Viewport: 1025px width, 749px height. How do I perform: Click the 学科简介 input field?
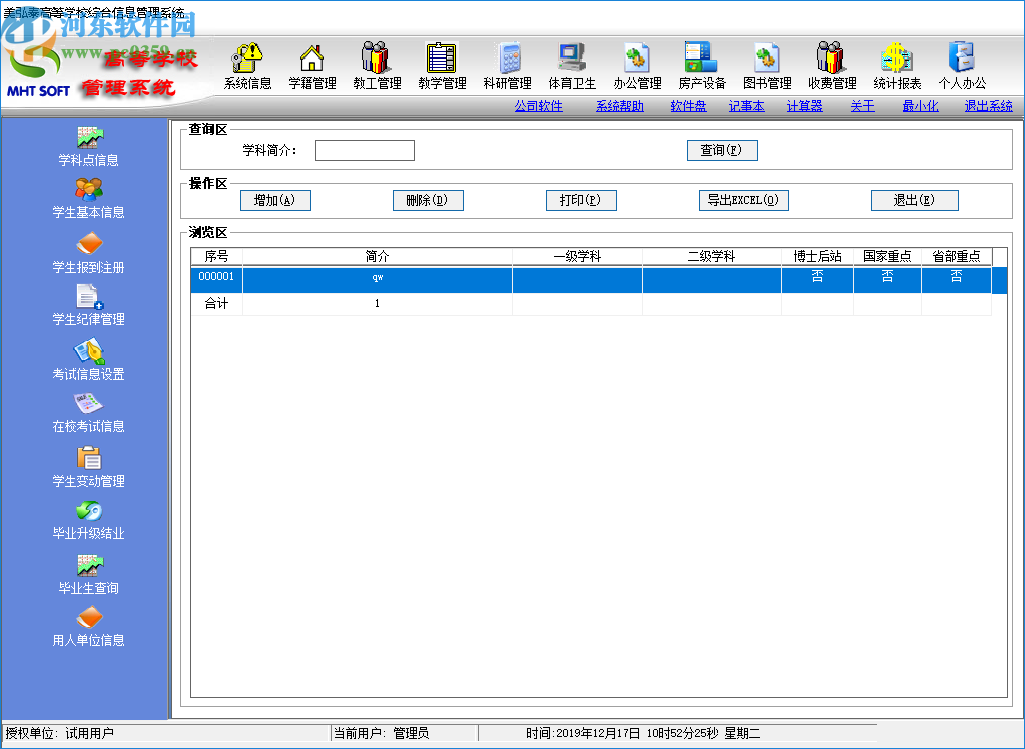364,150
